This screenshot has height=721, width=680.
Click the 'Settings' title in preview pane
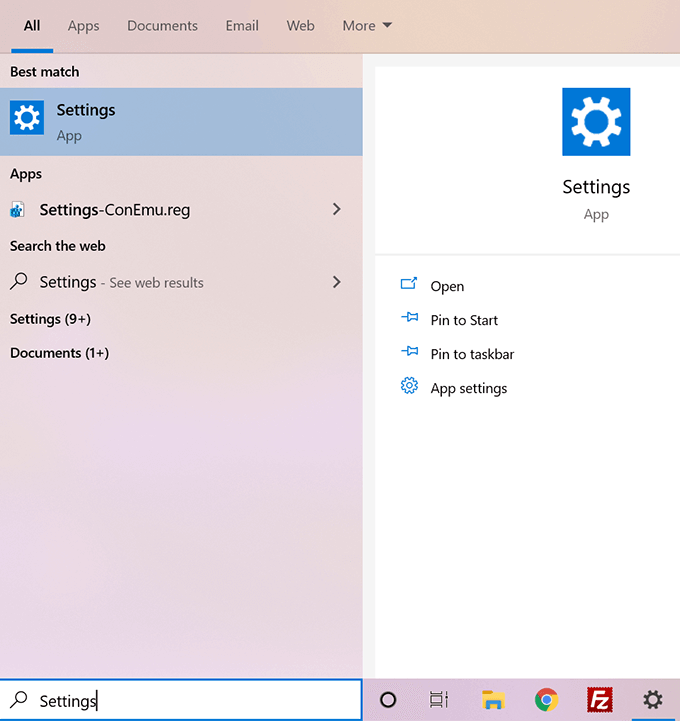click(x=596, y=187)
